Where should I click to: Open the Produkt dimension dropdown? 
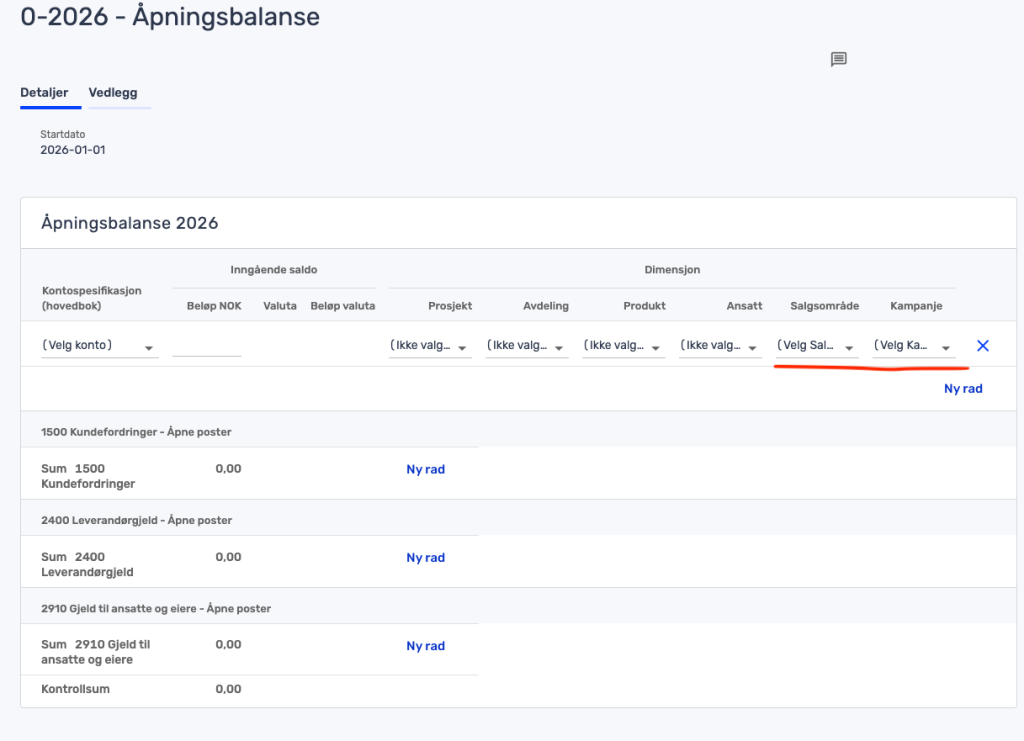pyautogui.click(x=624, y=346)
